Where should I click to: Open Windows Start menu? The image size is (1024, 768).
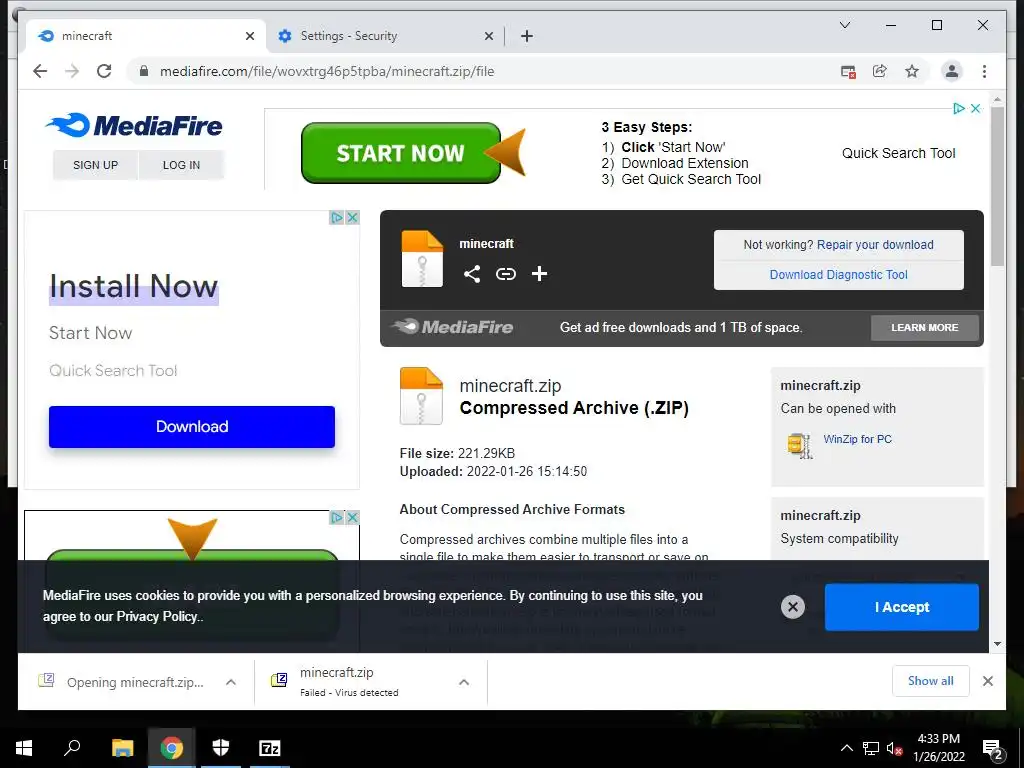coord(24,748)
